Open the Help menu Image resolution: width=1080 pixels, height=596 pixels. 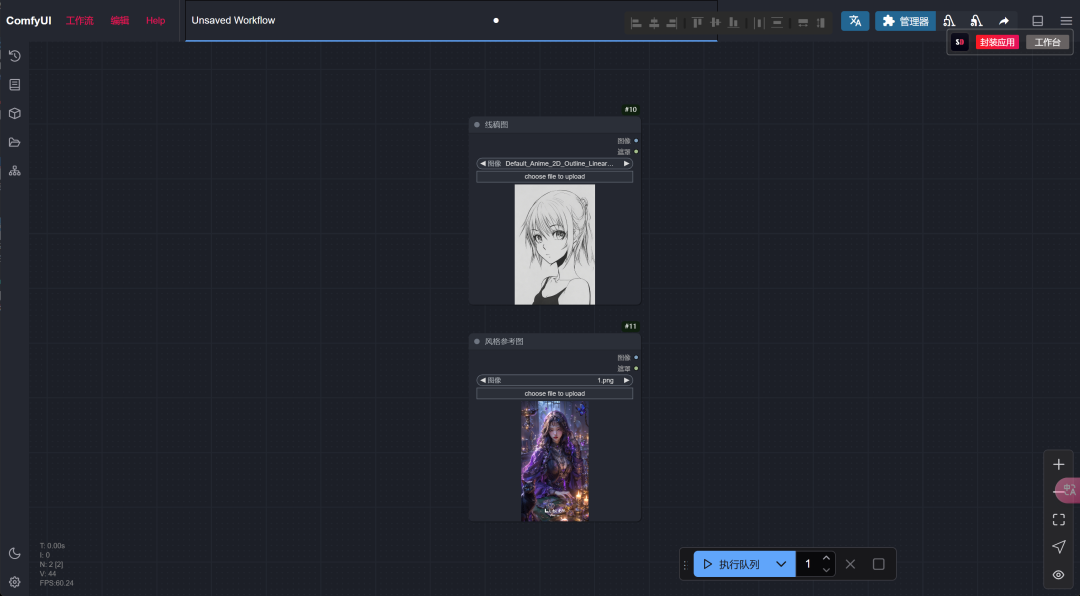click(x=156, y=21)
